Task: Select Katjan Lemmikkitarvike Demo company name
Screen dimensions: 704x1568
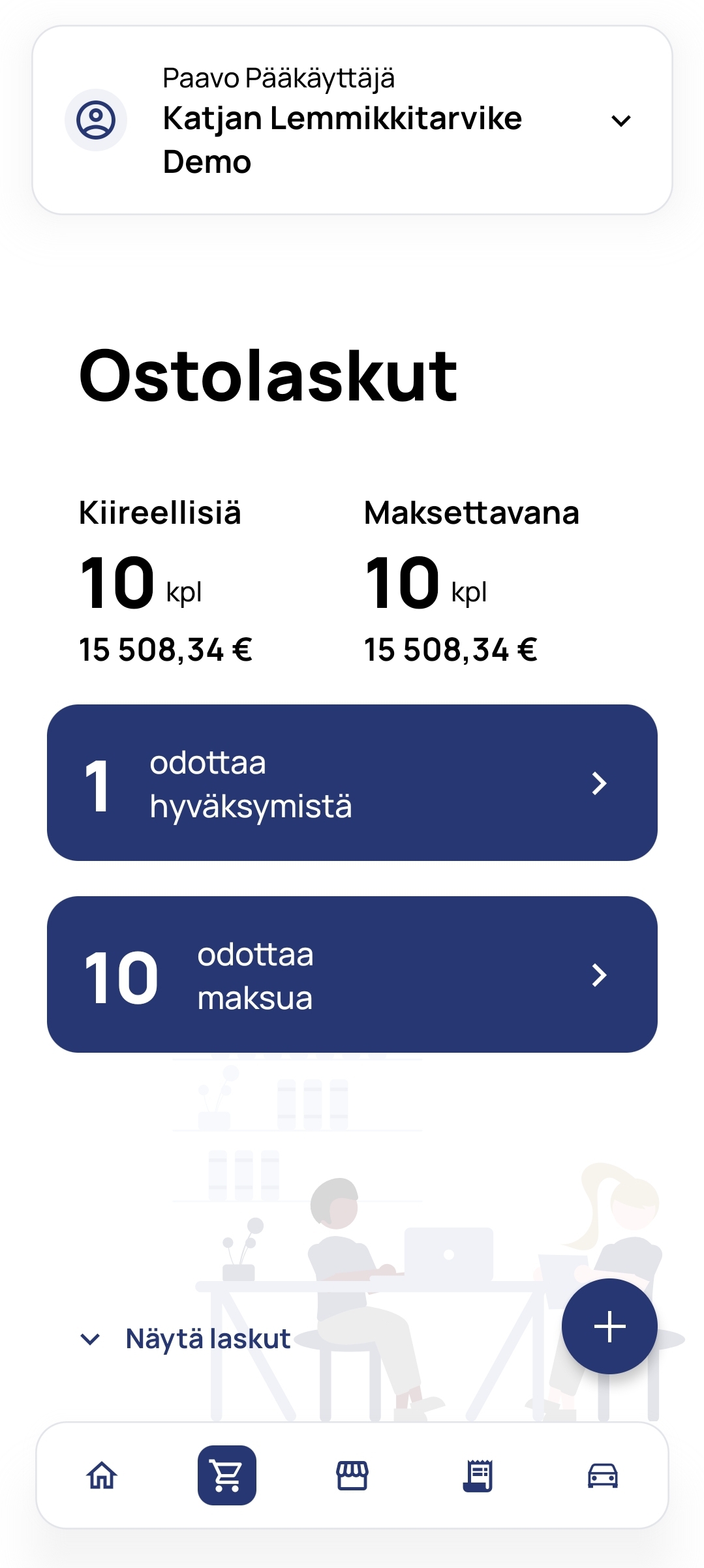Action: click(342, 140)
